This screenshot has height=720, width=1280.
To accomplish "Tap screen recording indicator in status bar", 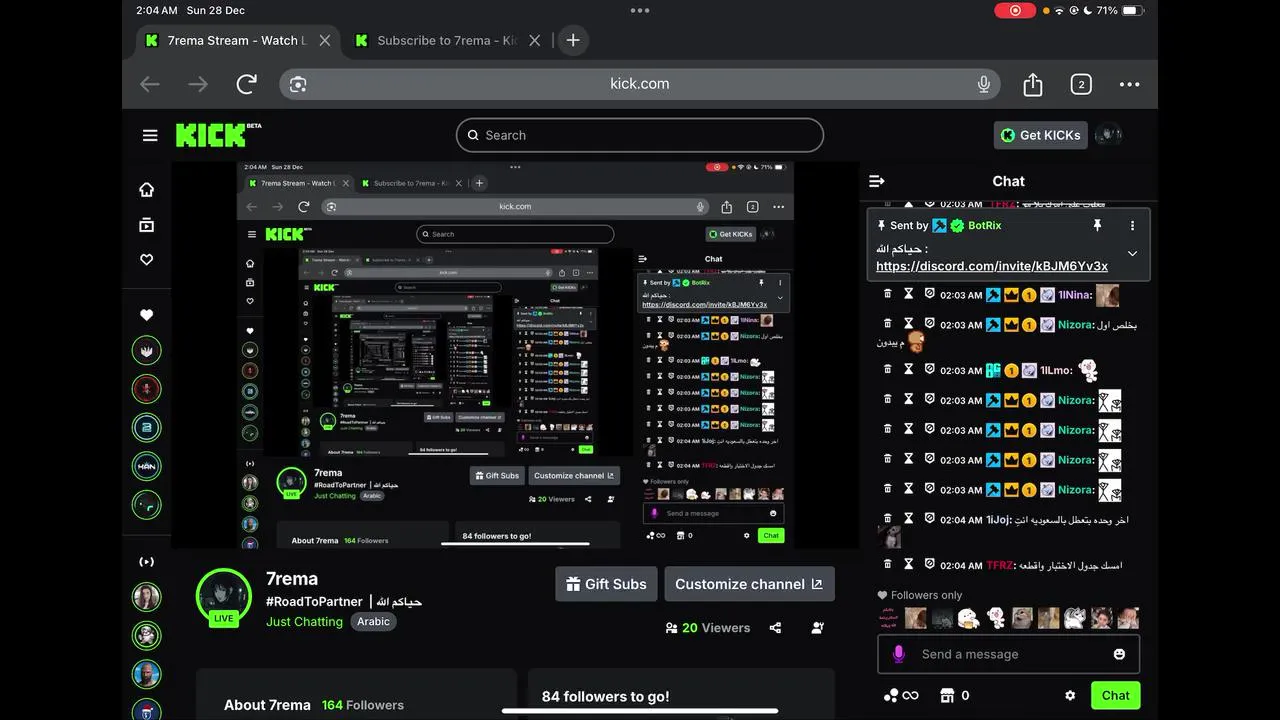I will (x=1015, y=10).
